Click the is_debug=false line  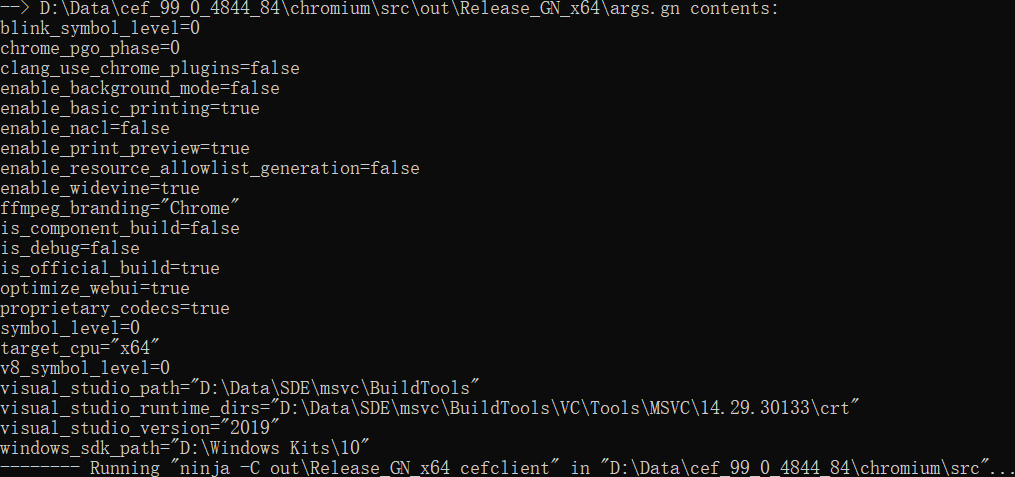point(70,248)
